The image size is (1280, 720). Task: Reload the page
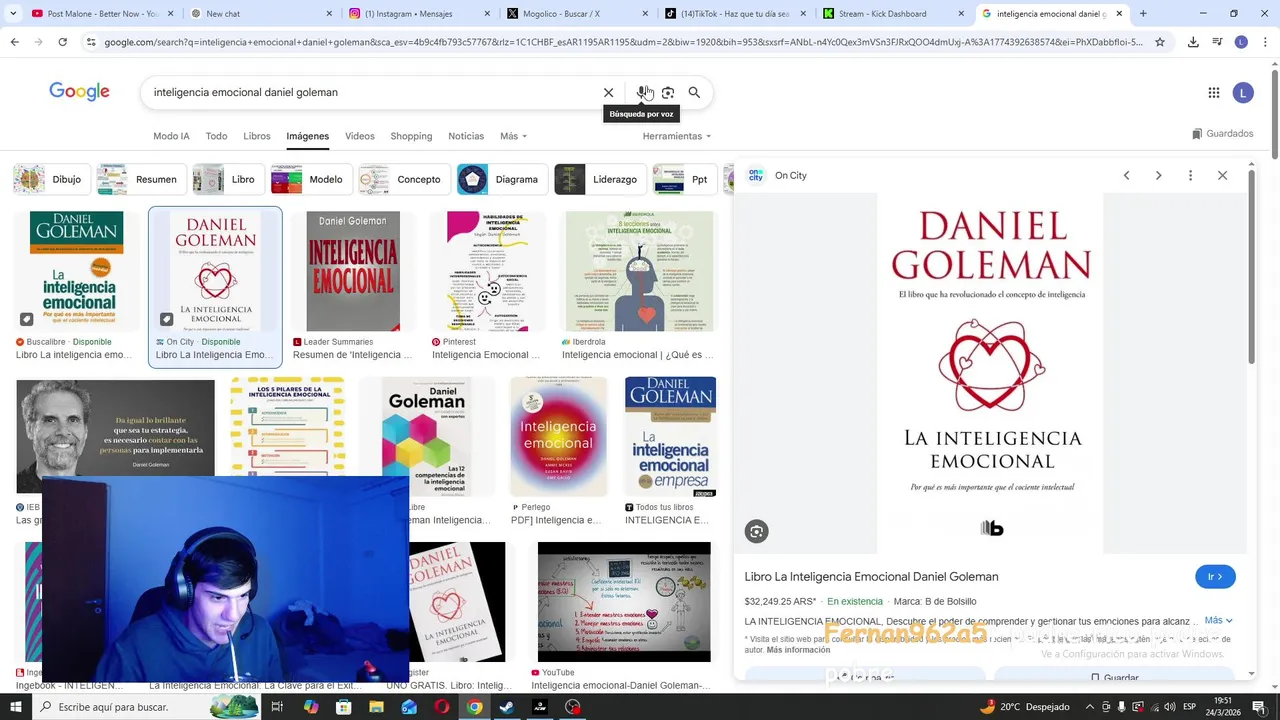62,42
